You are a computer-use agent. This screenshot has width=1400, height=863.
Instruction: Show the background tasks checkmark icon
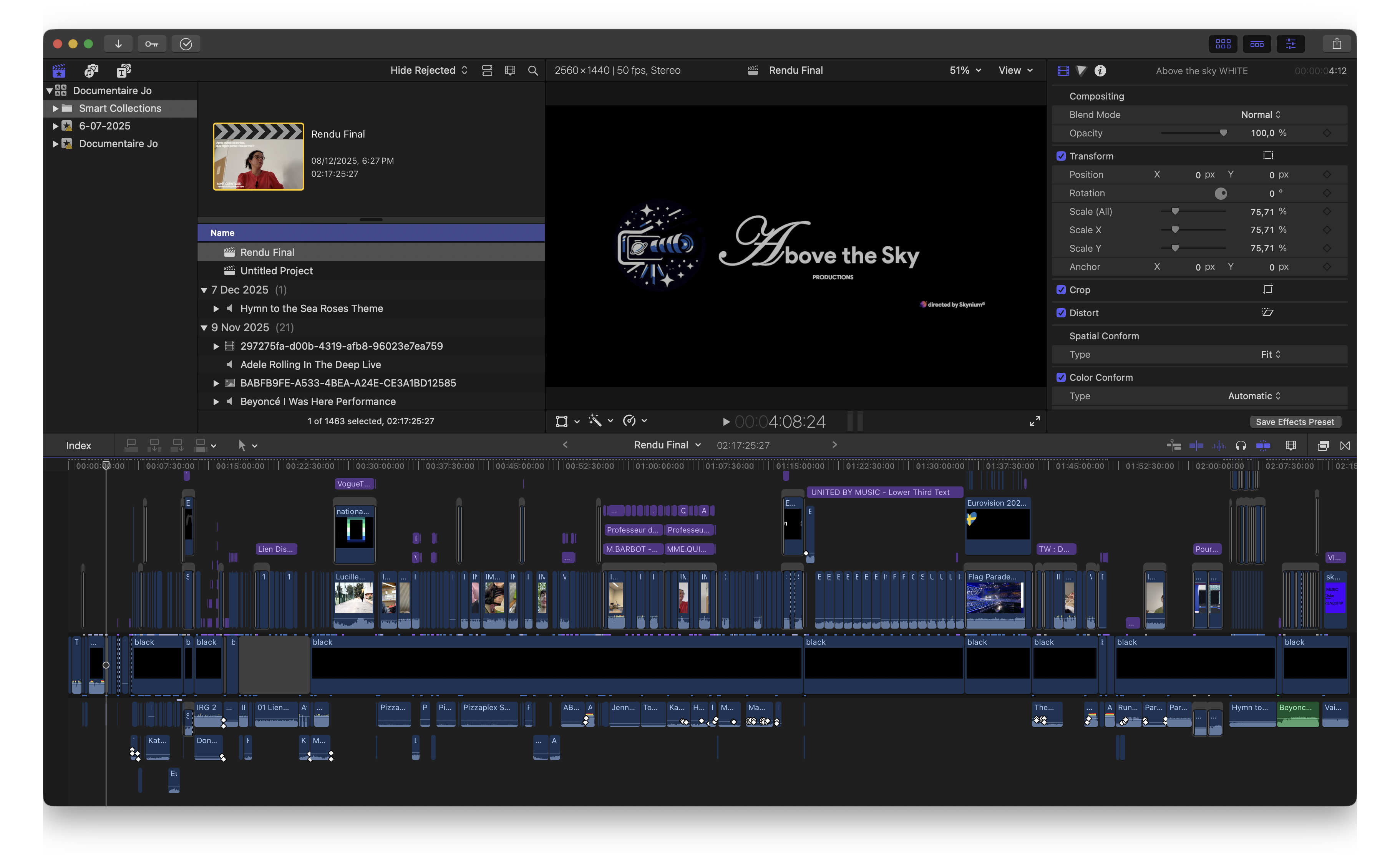click(x=186, y=44)
